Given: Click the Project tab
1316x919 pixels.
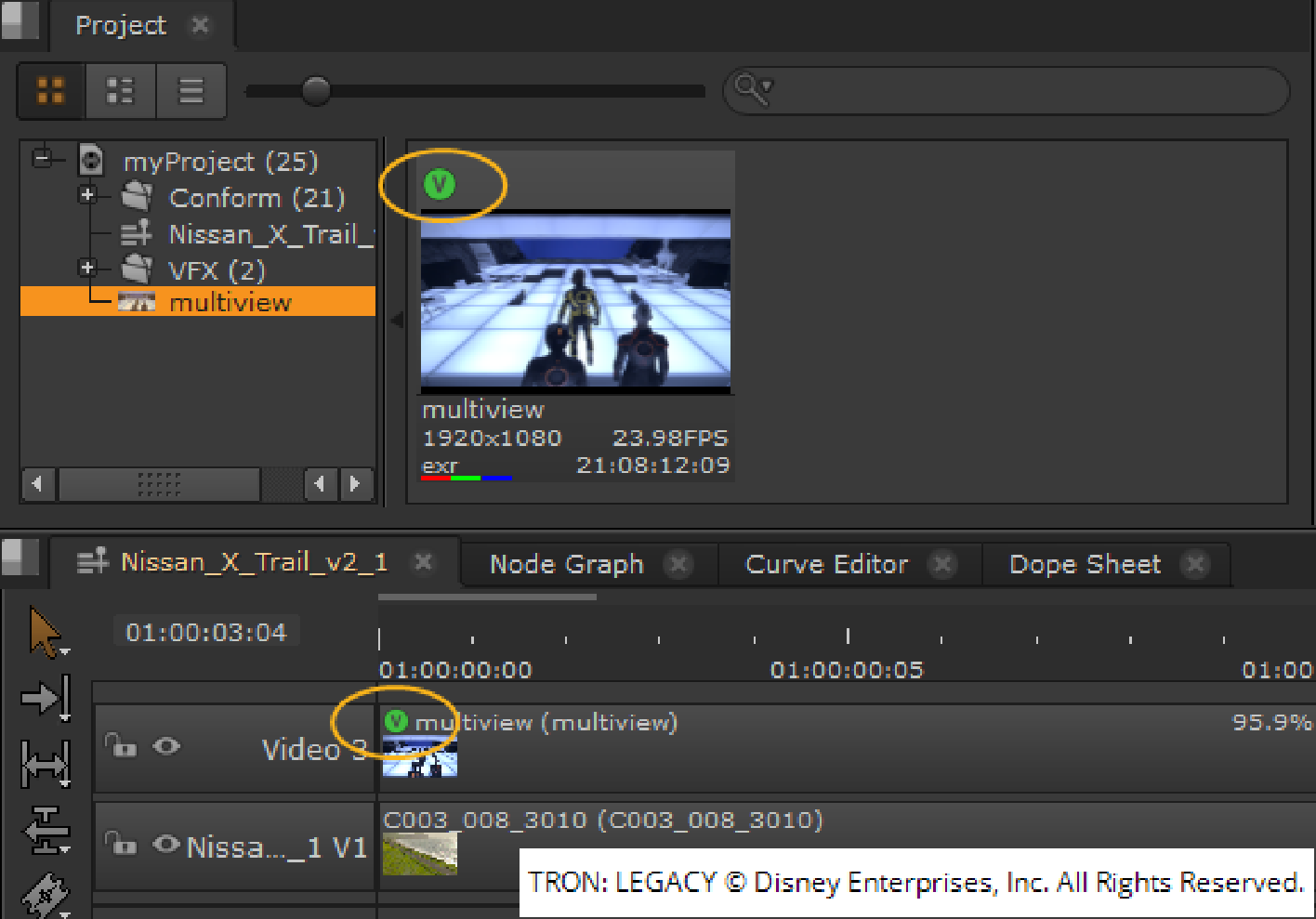Looking at the screenshot, I should (121, 25).
